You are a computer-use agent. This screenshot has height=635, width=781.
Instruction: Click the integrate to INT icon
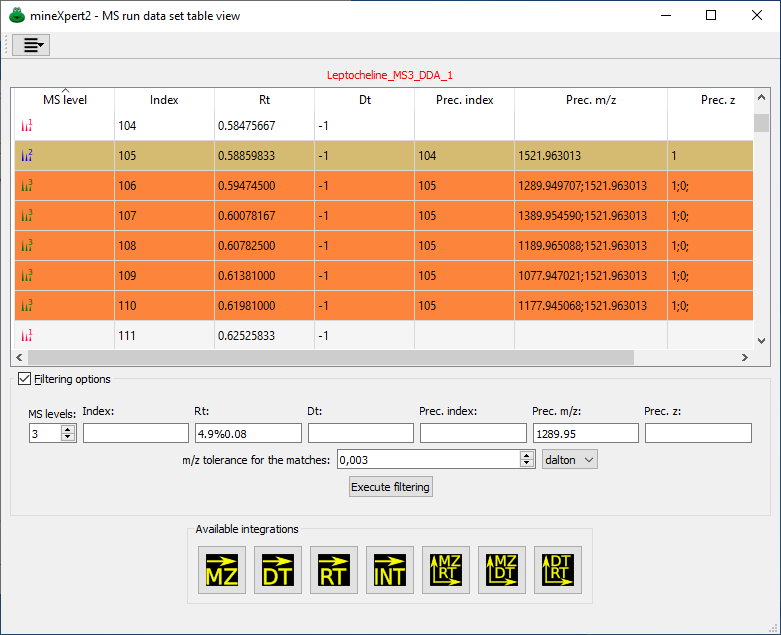tap(389, 570)
